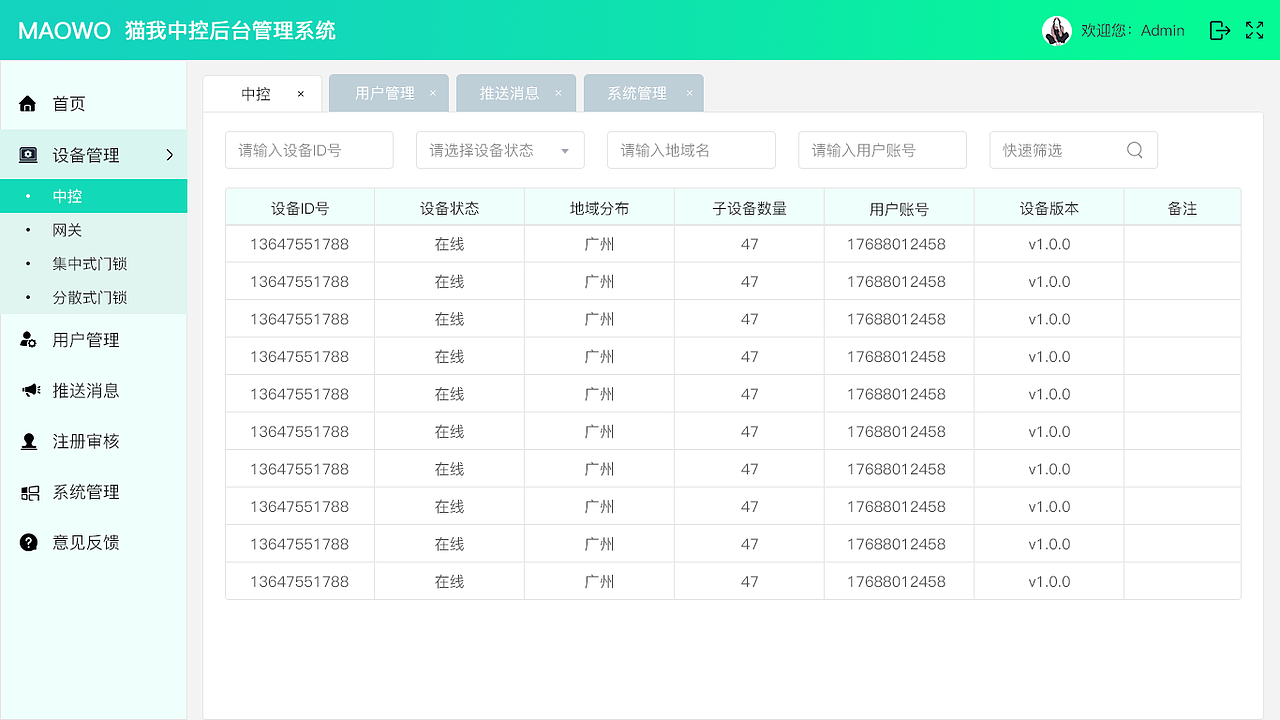Click the 注册审核 person icon

click(29, 441)
